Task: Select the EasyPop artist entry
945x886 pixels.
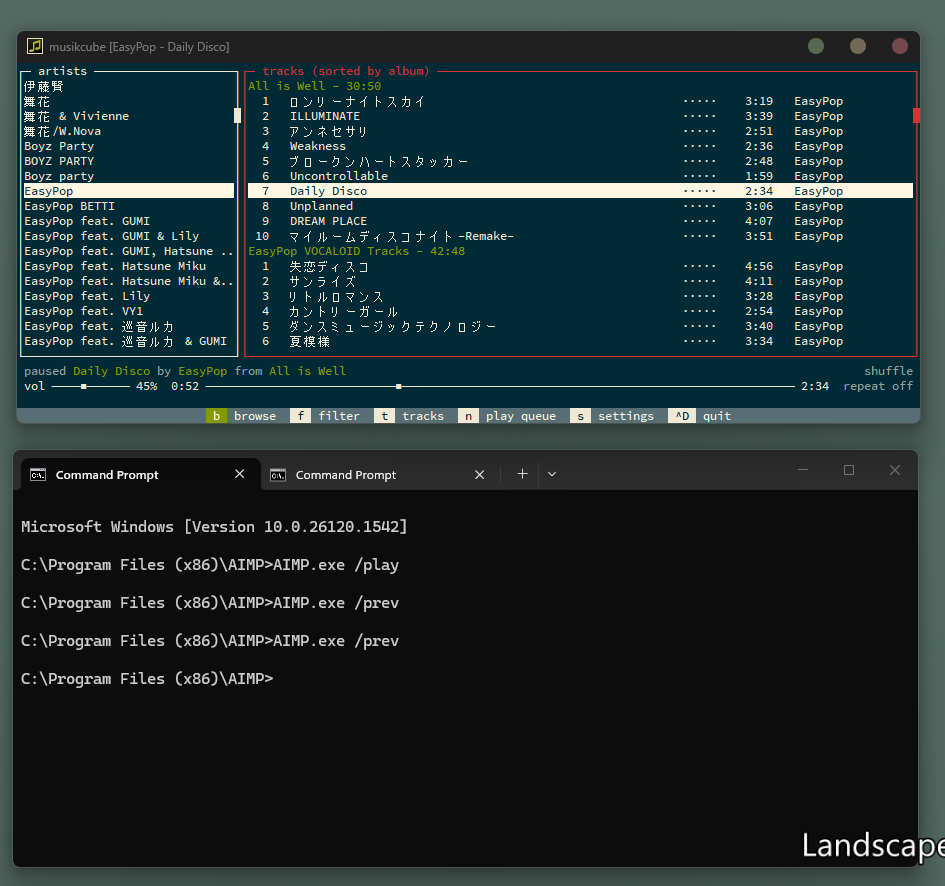Action: (129, 191)
